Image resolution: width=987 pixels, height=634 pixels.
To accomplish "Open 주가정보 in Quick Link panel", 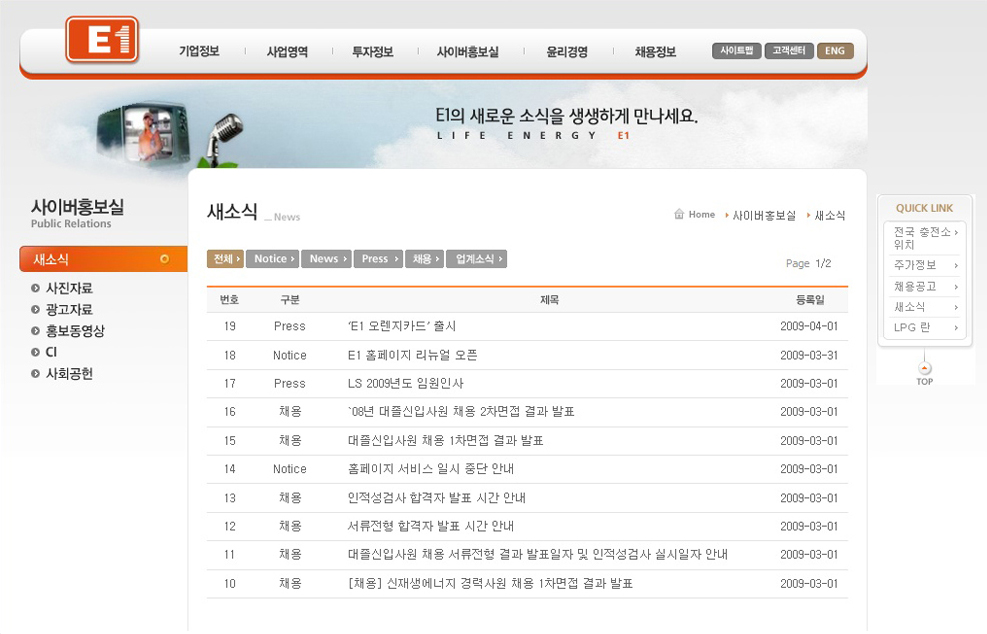I will [924, 265].
